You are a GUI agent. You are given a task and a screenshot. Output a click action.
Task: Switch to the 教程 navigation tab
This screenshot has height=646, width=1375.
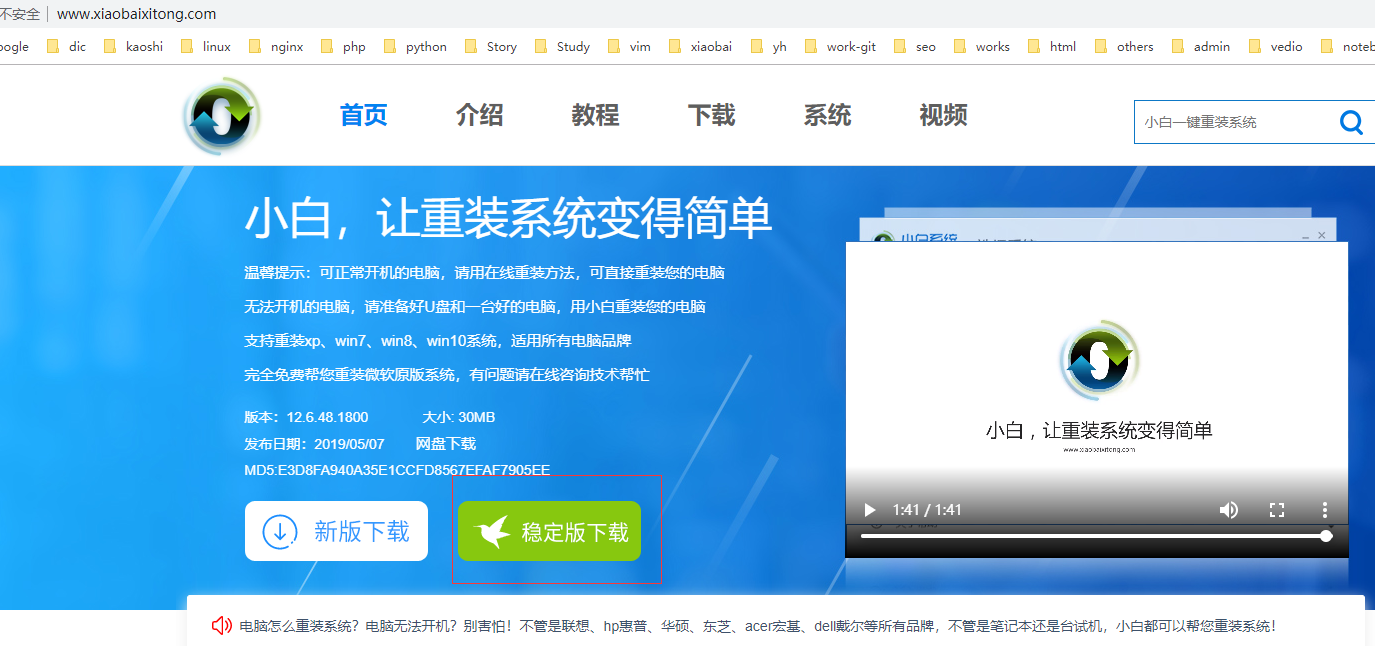[x=595, y=115]
